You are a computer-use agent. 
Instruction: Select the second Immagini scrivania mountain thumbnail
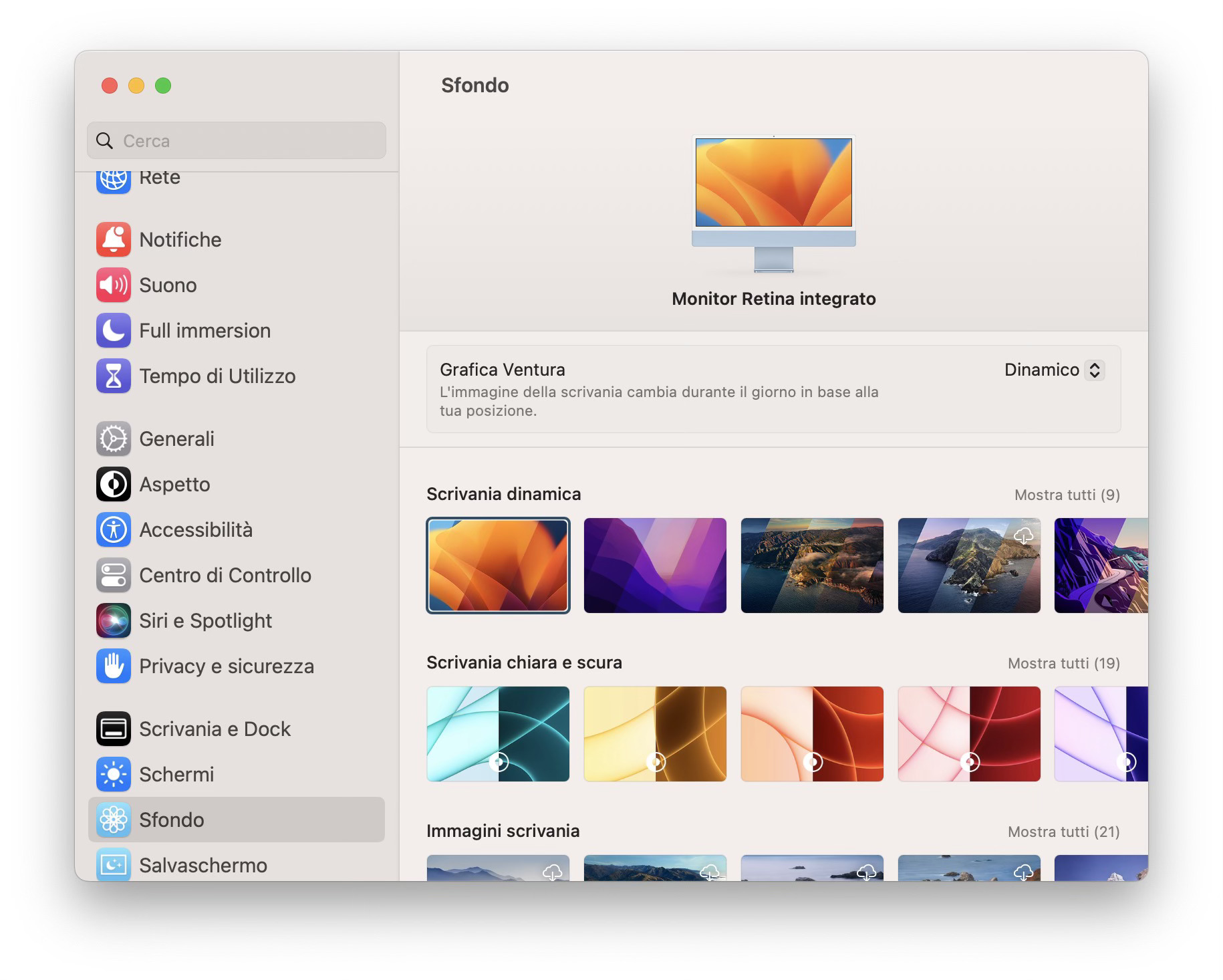(x=655, y=868)
